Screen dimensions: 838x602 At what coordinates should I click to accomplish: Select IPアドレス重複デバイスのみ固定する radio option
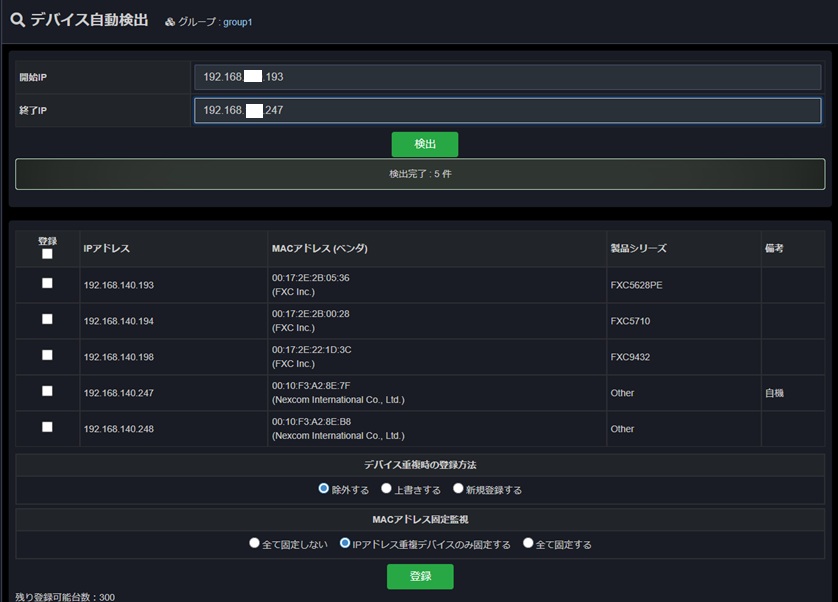tap(345, 543)
